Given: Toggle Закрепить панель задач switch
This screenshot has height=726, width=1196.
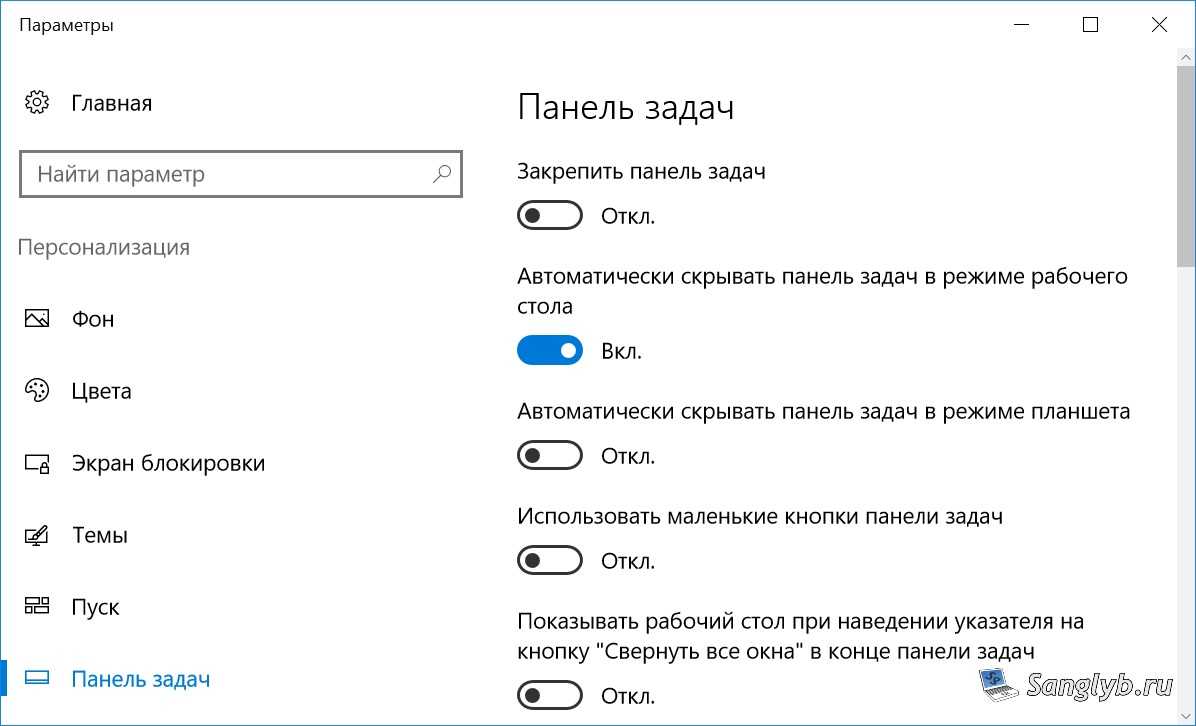Looking at the screenshot, I should pos(549,215).
